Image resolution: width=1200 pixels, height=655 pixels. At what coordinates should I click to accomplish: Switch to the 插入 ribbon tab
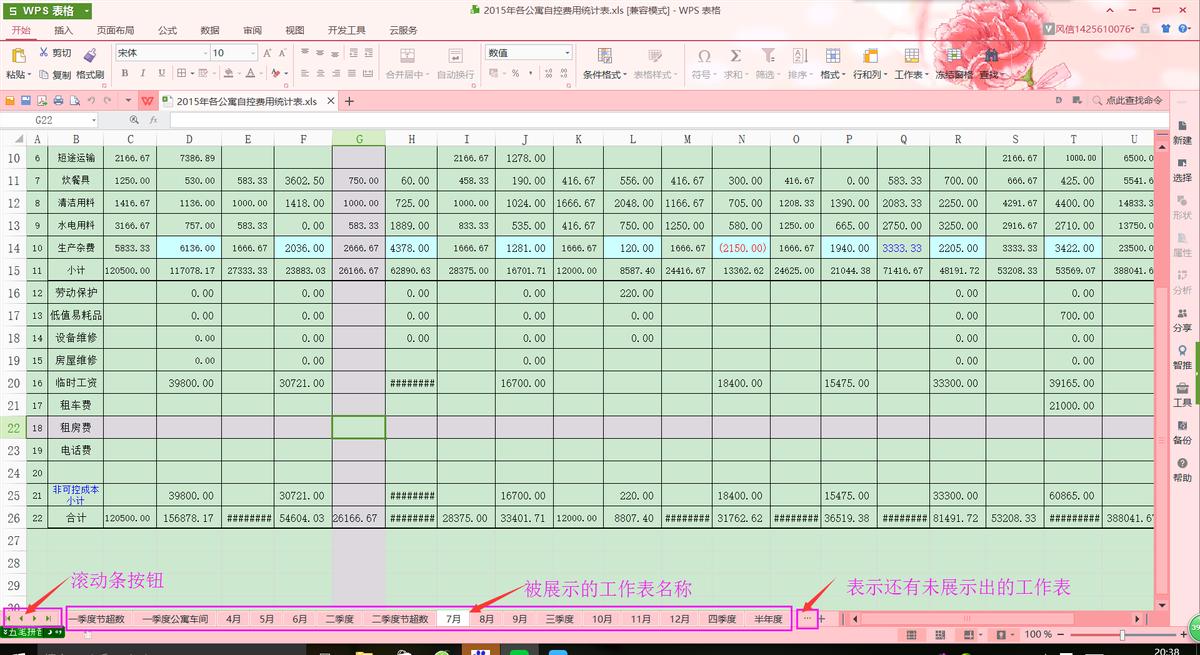pyautogui.click(x=63, y=31)
